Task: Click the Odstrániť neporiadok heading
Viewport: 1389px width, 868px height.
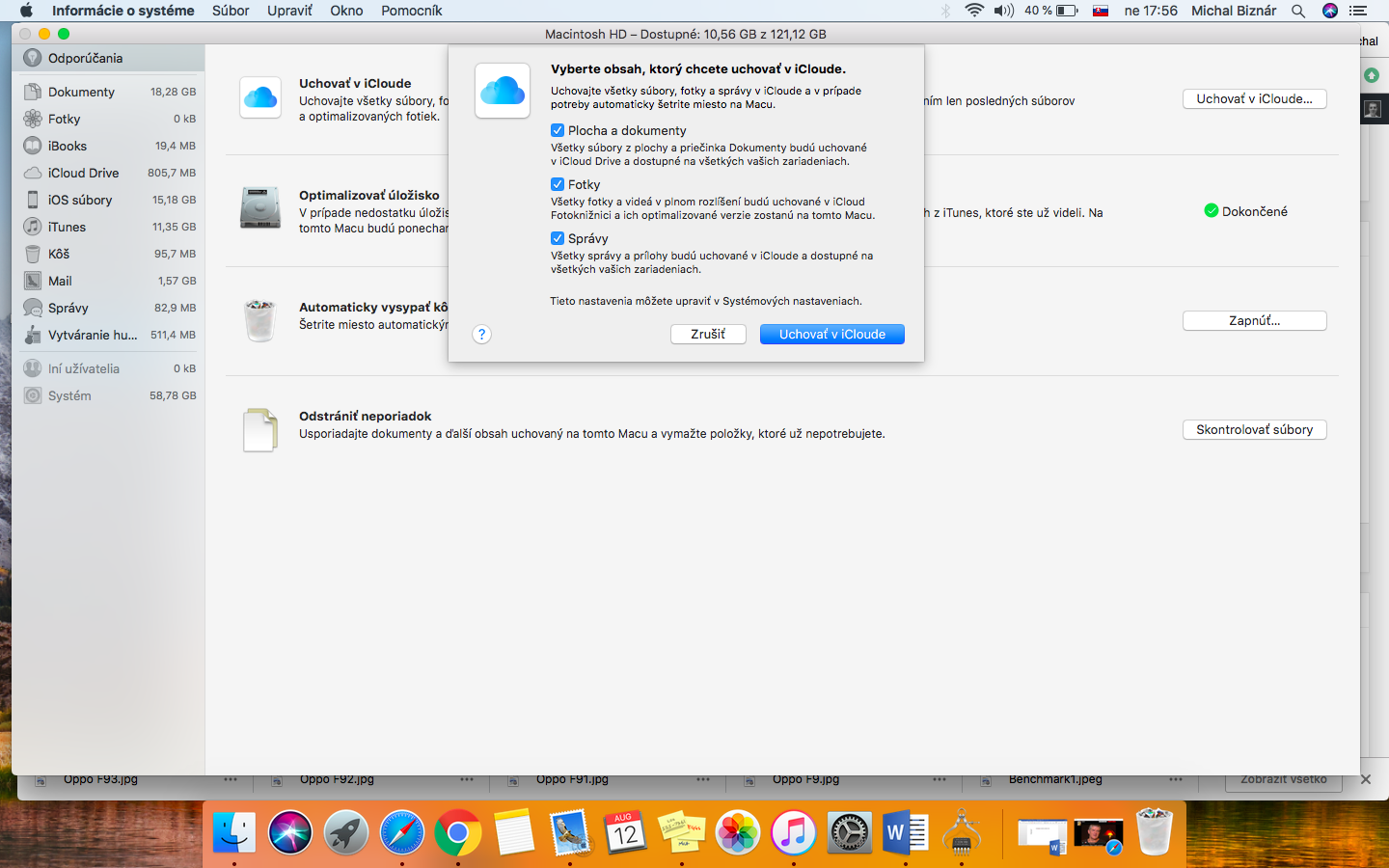Action: tap(365, 416)
